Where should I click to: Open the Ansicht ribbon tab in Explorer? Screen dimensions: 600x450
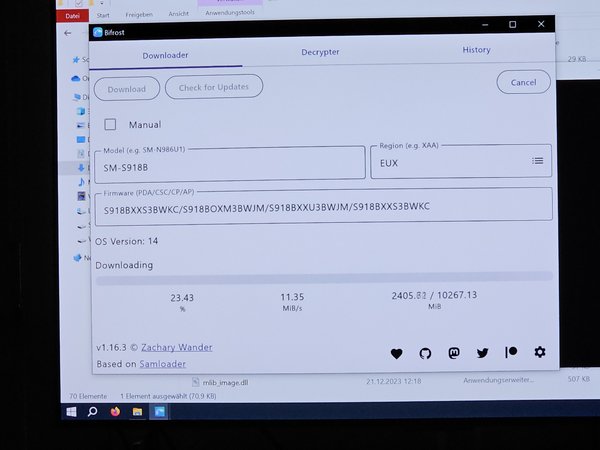[179, 14]
